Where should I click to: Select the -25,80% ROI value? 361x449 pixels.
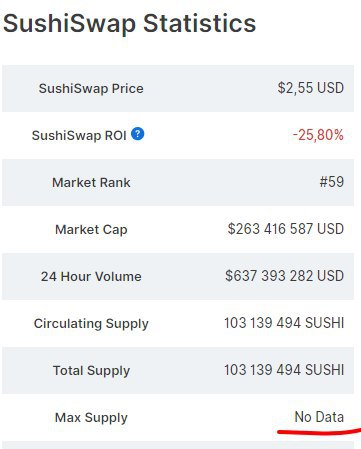click(318, 135)
